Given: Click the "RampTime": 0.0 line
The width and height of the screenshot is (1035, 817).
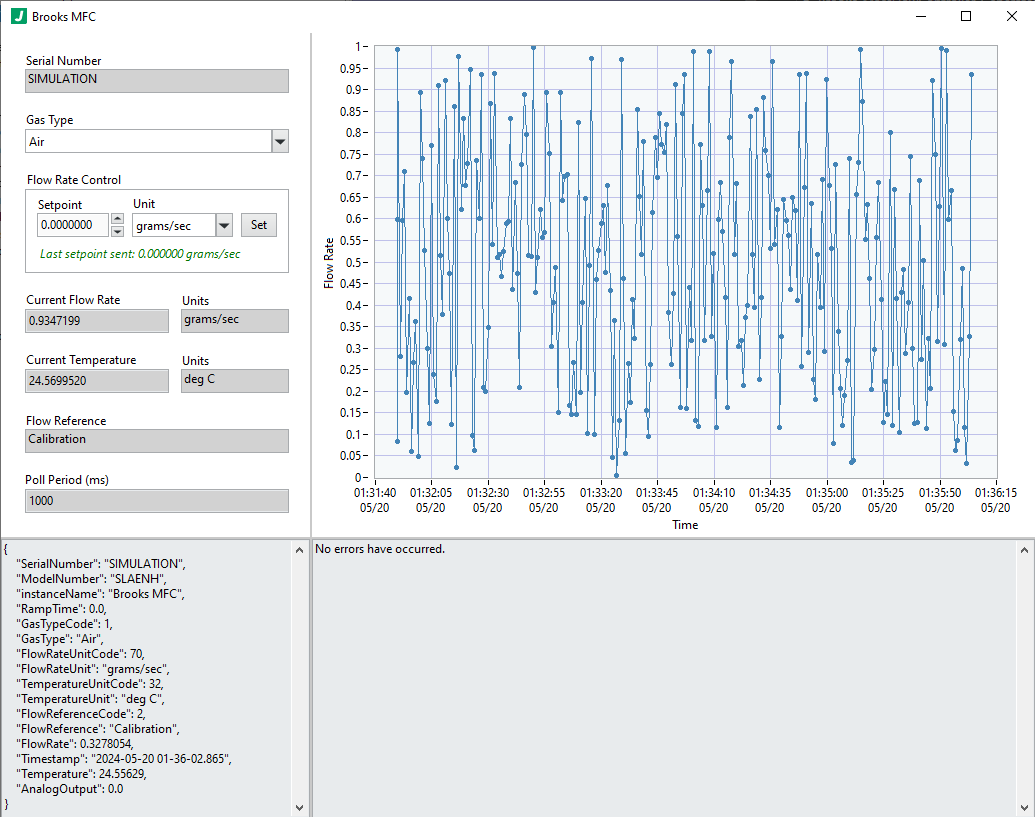Looking at the screenshot, I should coord(61,609).
